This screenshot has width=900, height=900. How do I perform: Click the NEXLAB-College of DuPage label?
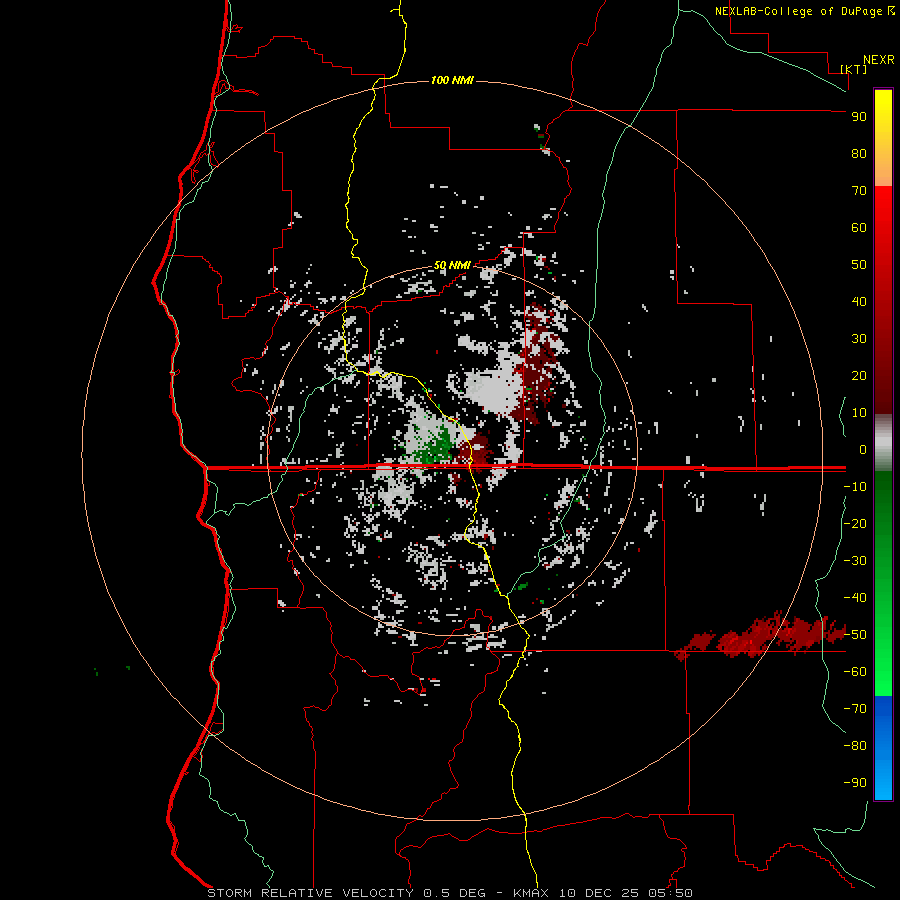pos(800,11)
